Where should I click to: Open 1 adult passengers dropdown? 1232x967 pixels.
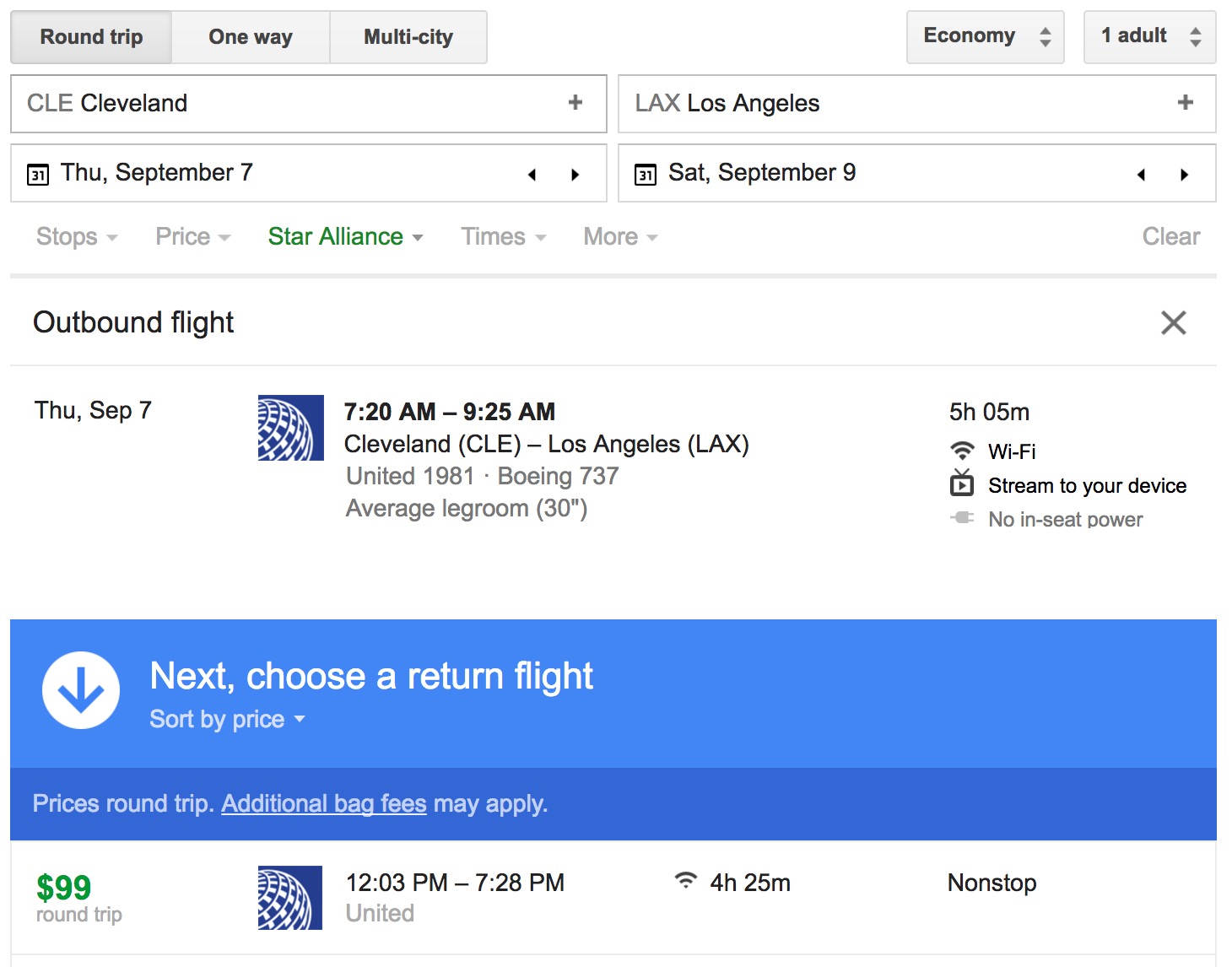tap(1148, 36)
